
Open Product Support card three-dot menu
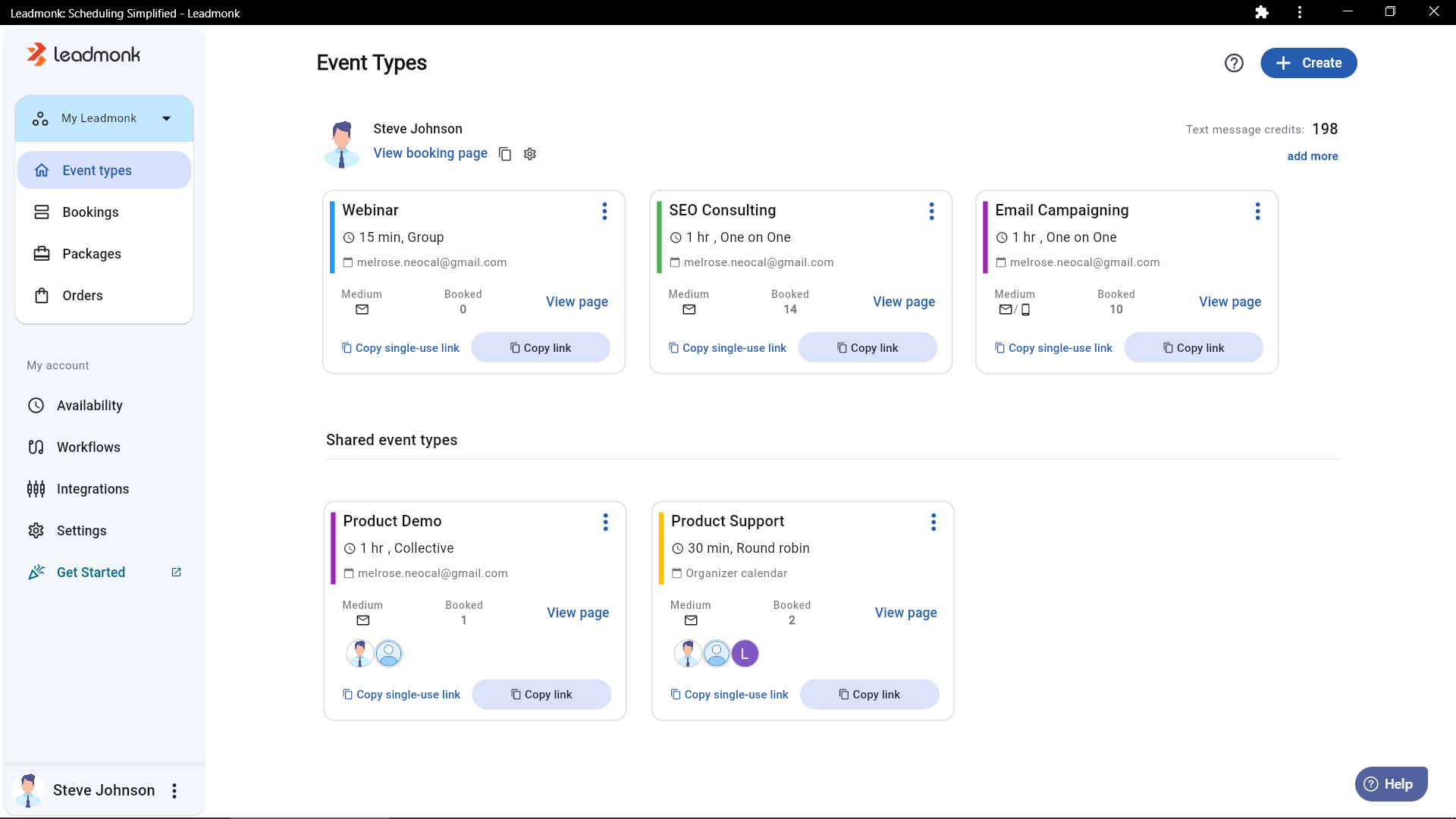point(933,522)
